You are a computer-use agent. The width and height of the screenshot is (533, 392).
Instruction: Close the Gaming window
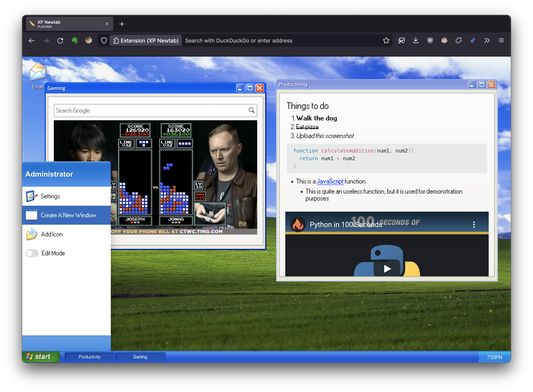pyautogui.click(x=260, y=88)
